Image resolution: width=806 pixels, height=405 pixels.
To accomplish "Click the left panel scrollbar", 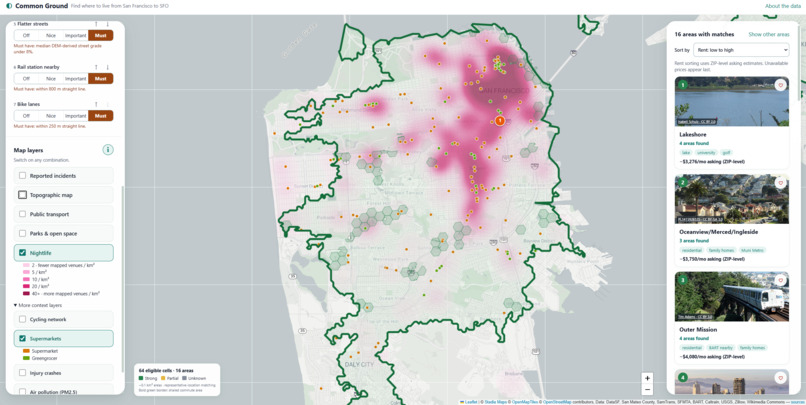I will (122, 278).
